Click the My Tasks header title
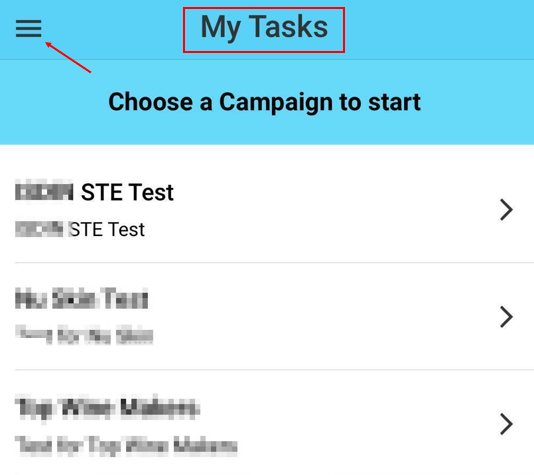This screenshot has width=534, height=475. pos(264,27)
